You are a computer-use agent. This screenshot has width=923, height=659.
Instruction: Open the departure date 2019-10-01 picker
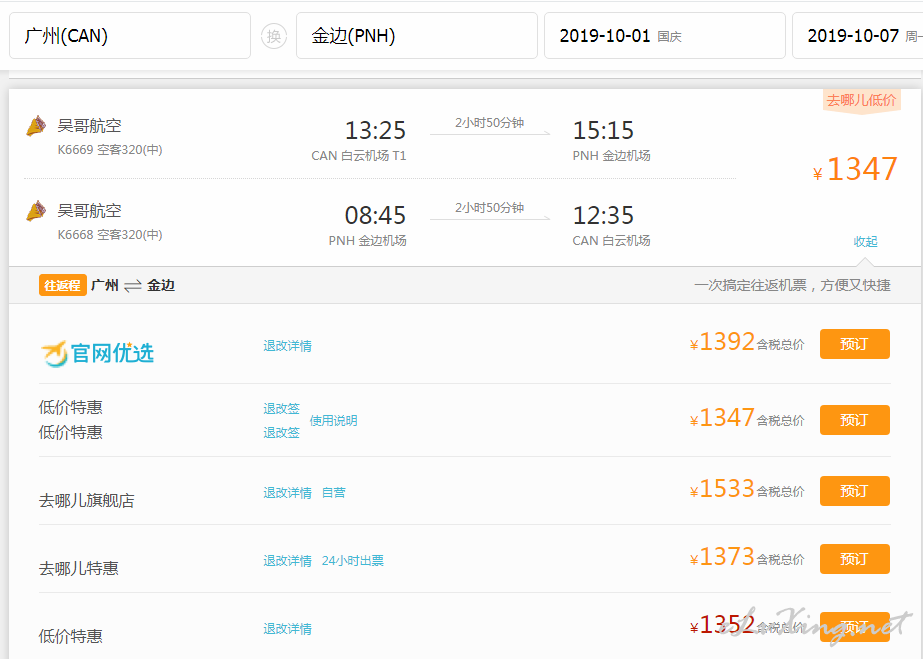tap(665, 36)
